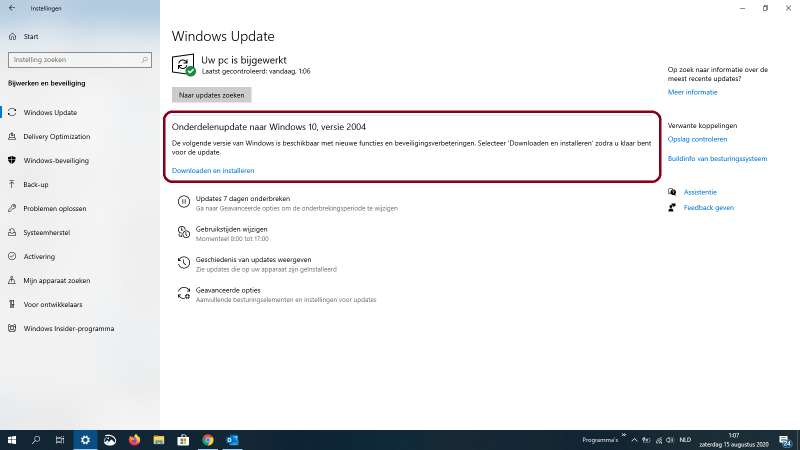Click the wrench icon for Problemen oplossen

pos(12,208)
